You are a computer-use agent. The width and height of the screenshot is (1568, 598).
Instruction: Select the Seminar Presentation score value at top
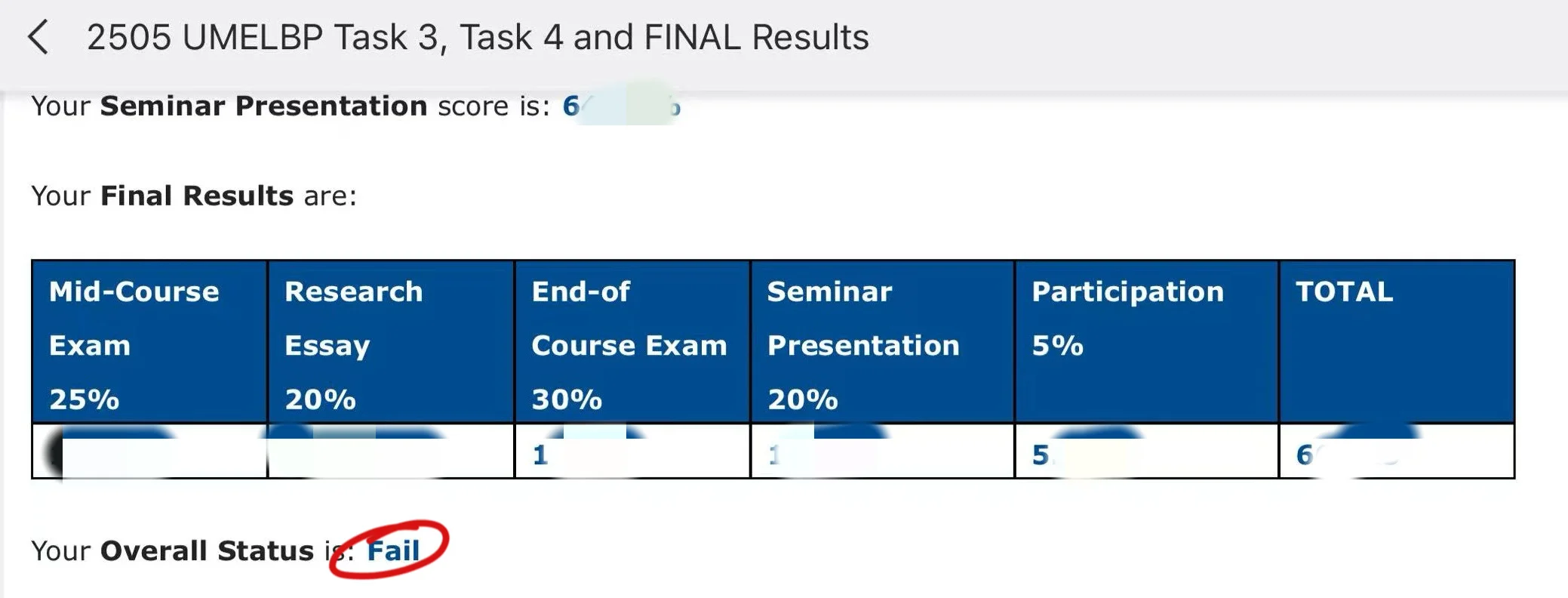coord(622,106)
